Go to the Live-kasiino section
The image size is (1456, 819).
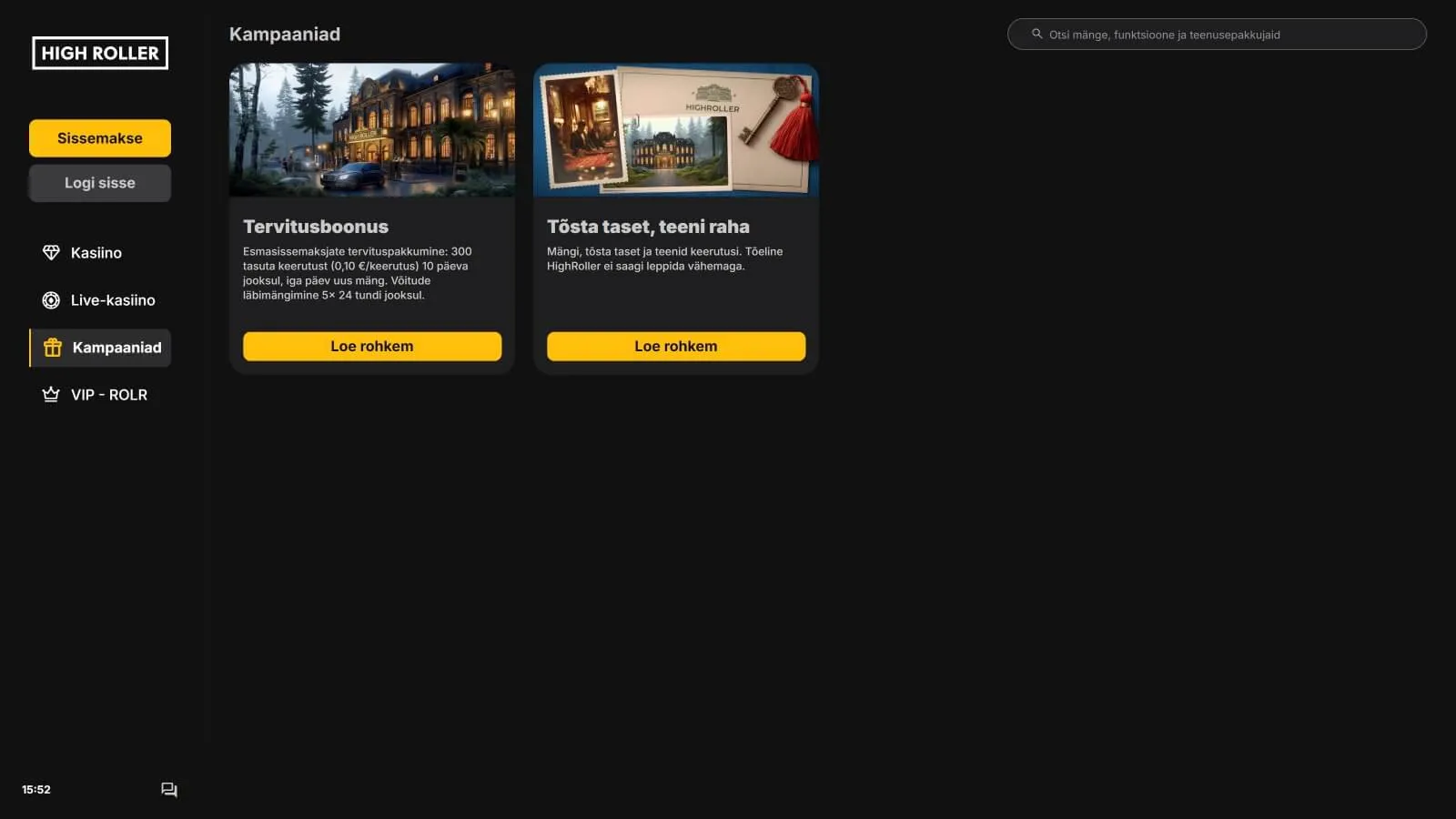(113, 300)
